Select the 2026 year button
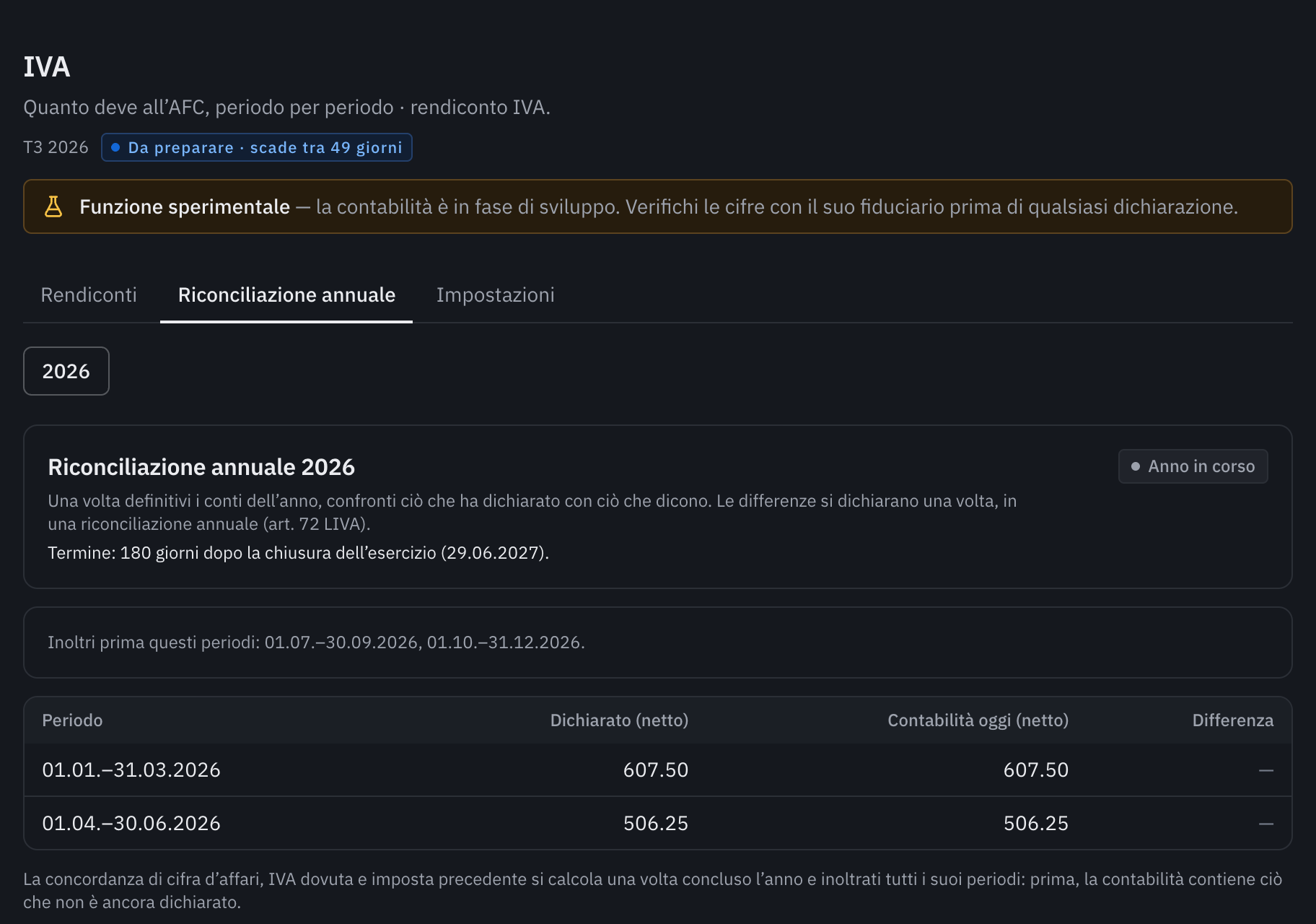The width and height of the screenshot is (1316, 924). pos(66,371)
